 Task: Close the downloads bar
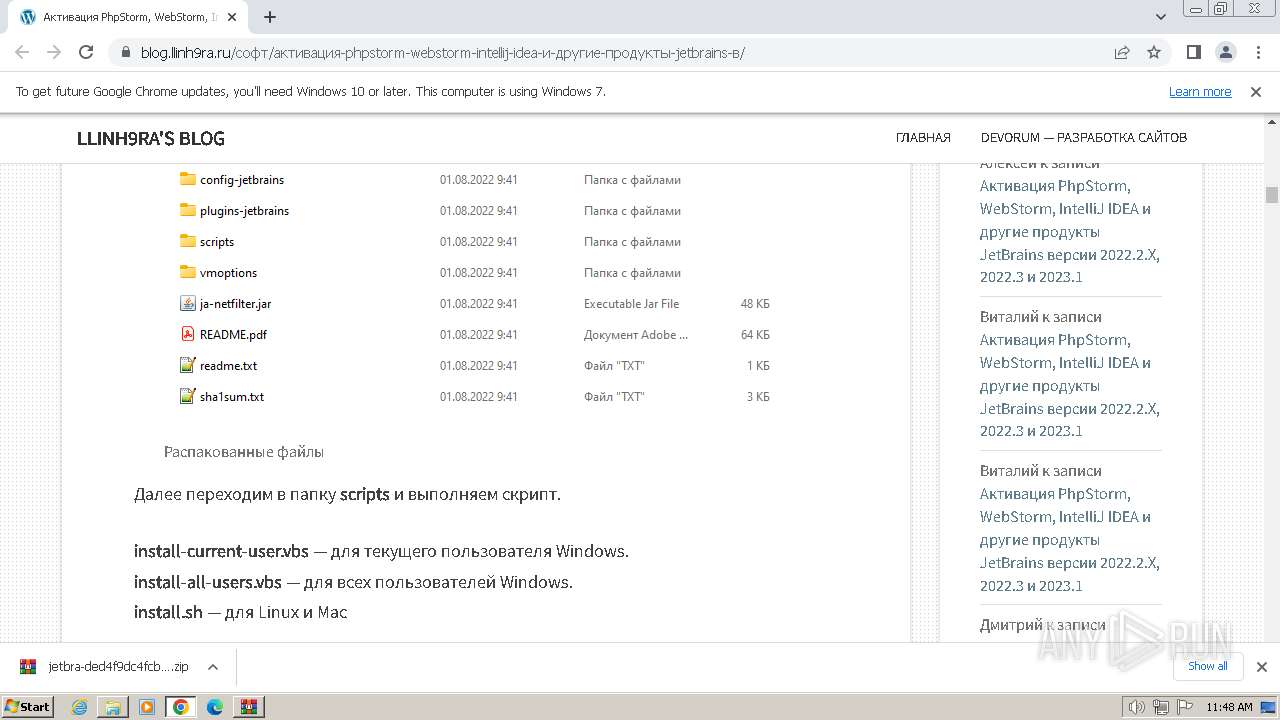[x=1261, y=667]
